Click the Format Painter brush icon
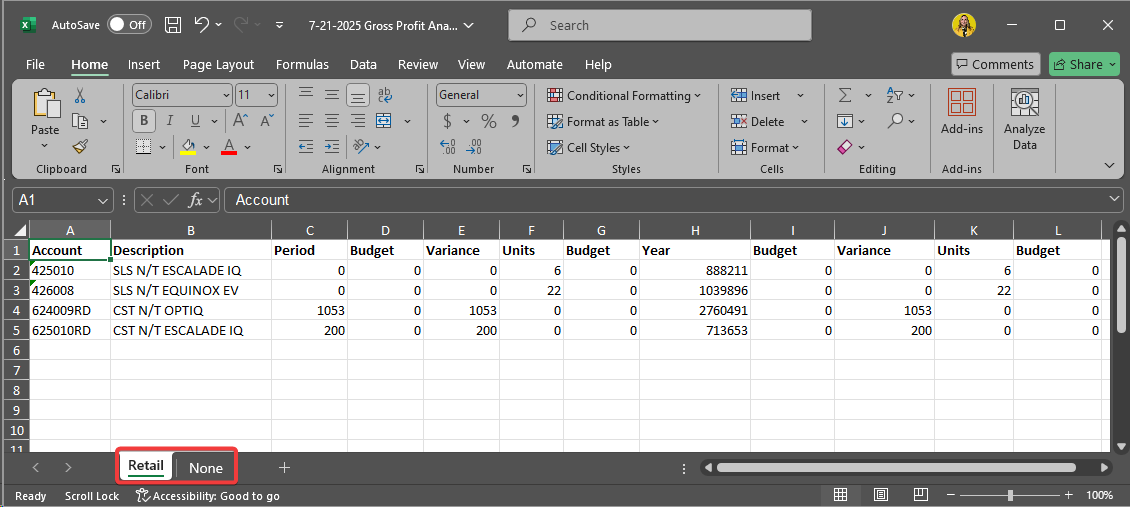The width and height of the screenshot is (1130, 507). pos(80,146)
